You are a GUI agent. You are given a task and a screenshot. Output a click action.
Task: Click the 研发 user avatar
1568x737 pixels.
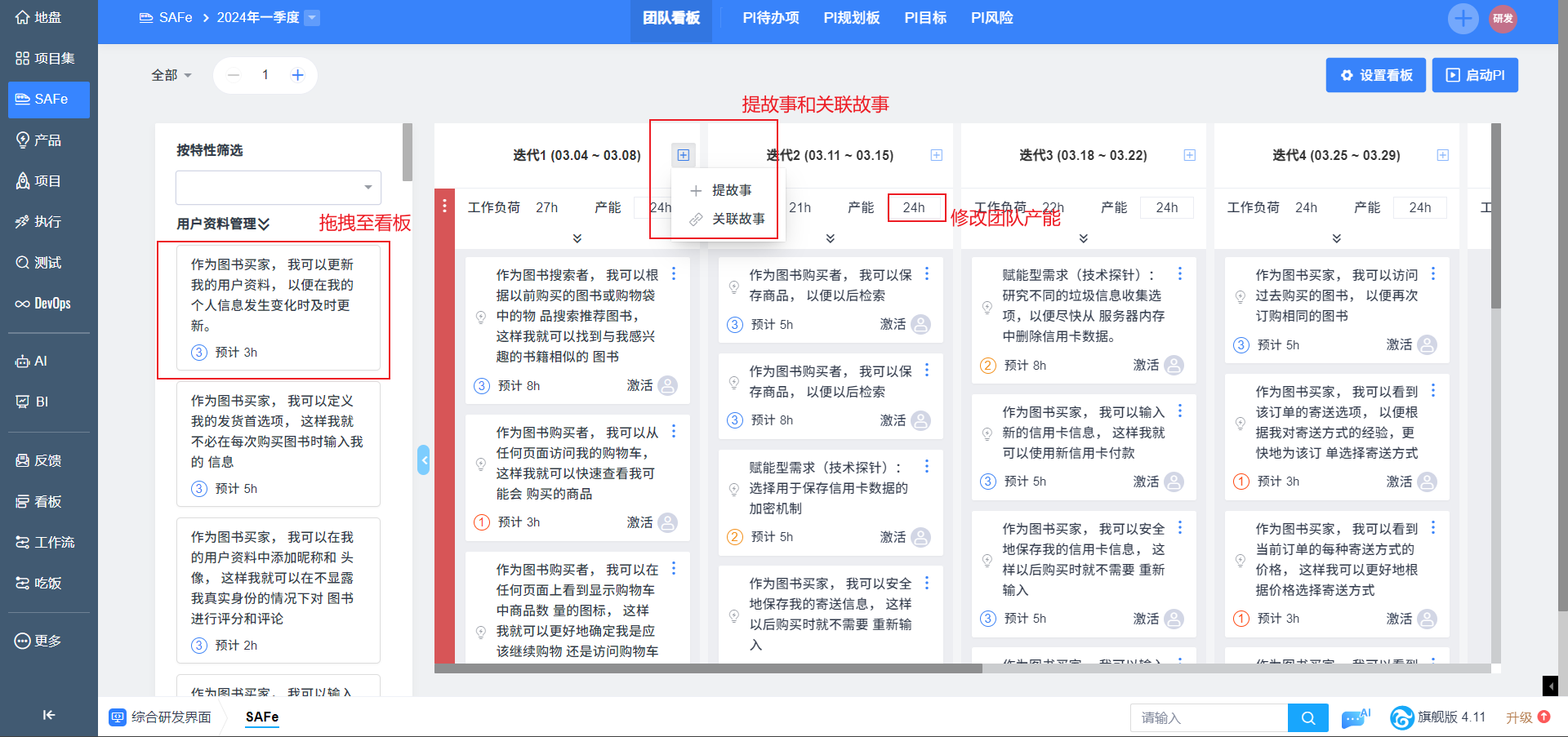[x=1503, y=18]
